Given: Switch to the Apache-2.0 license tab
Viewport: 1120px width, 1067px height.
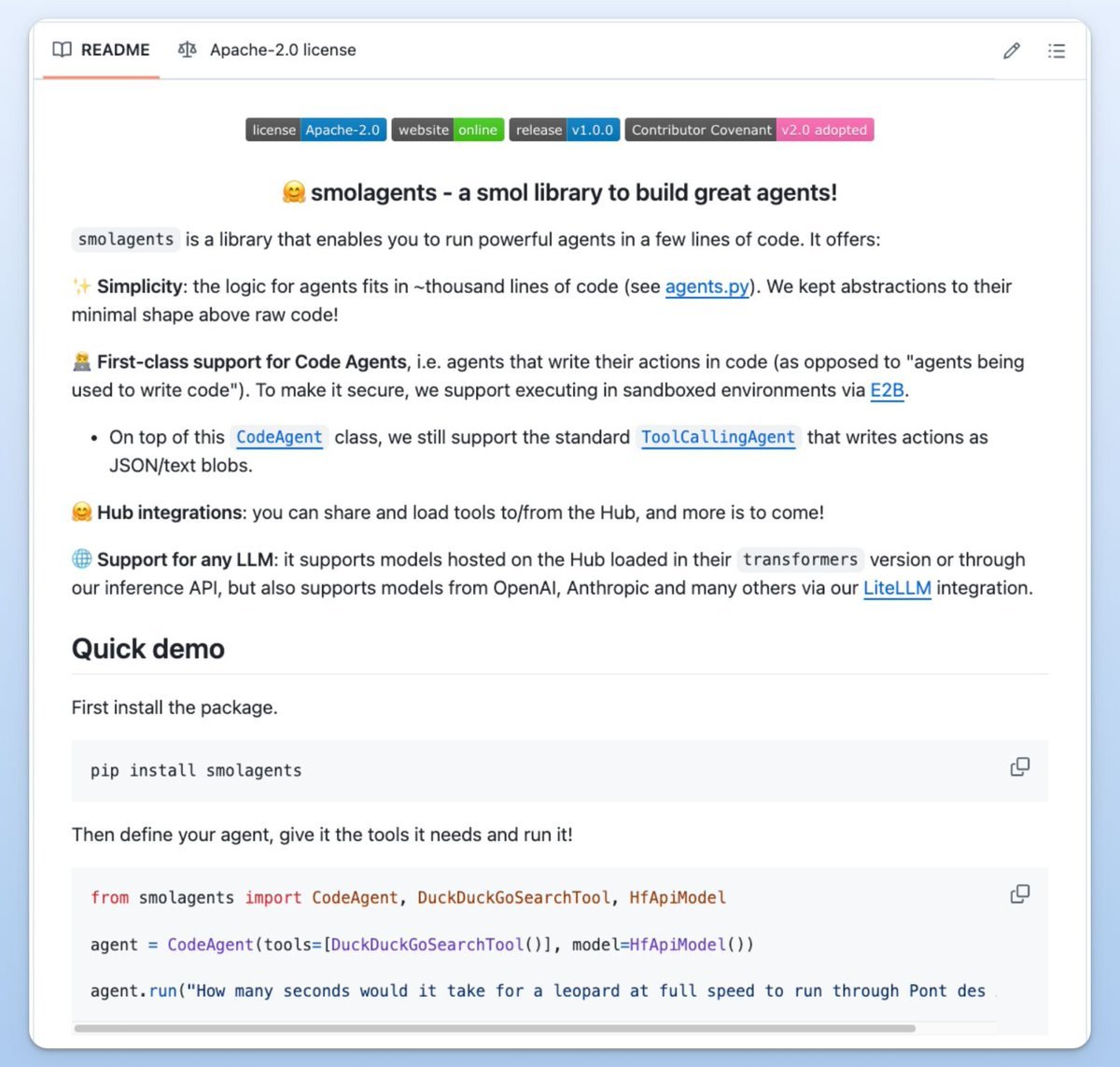Looking at the screenshot, I should (x=267, y=50).
